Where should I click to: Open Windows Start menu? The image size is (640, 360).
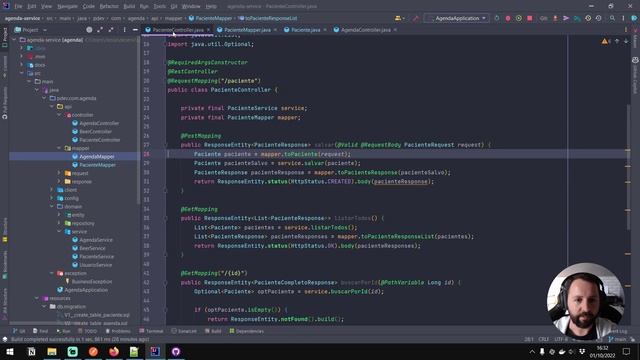[10, 351]
